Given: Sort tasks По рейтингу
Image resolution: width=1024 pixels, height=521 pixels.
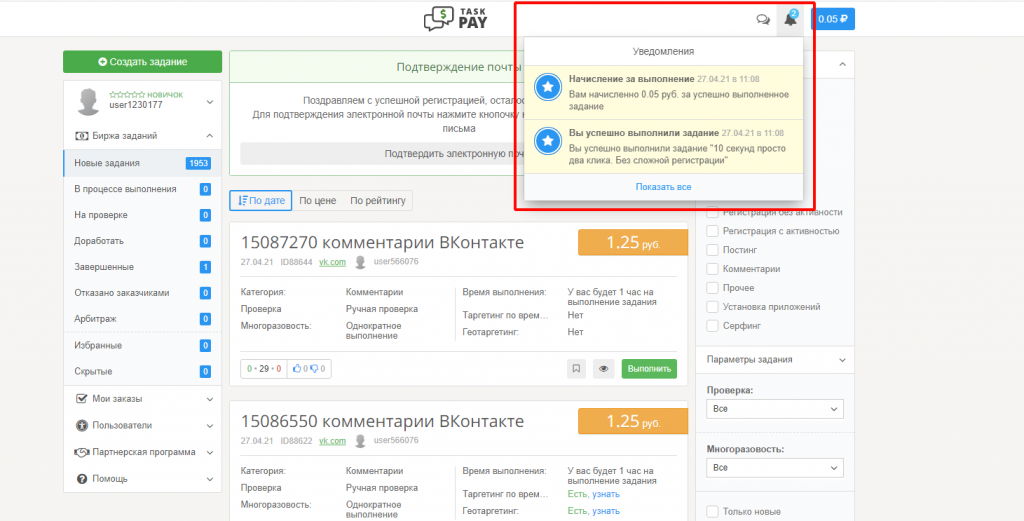Looking at the screenshot, I should point(377,200).
